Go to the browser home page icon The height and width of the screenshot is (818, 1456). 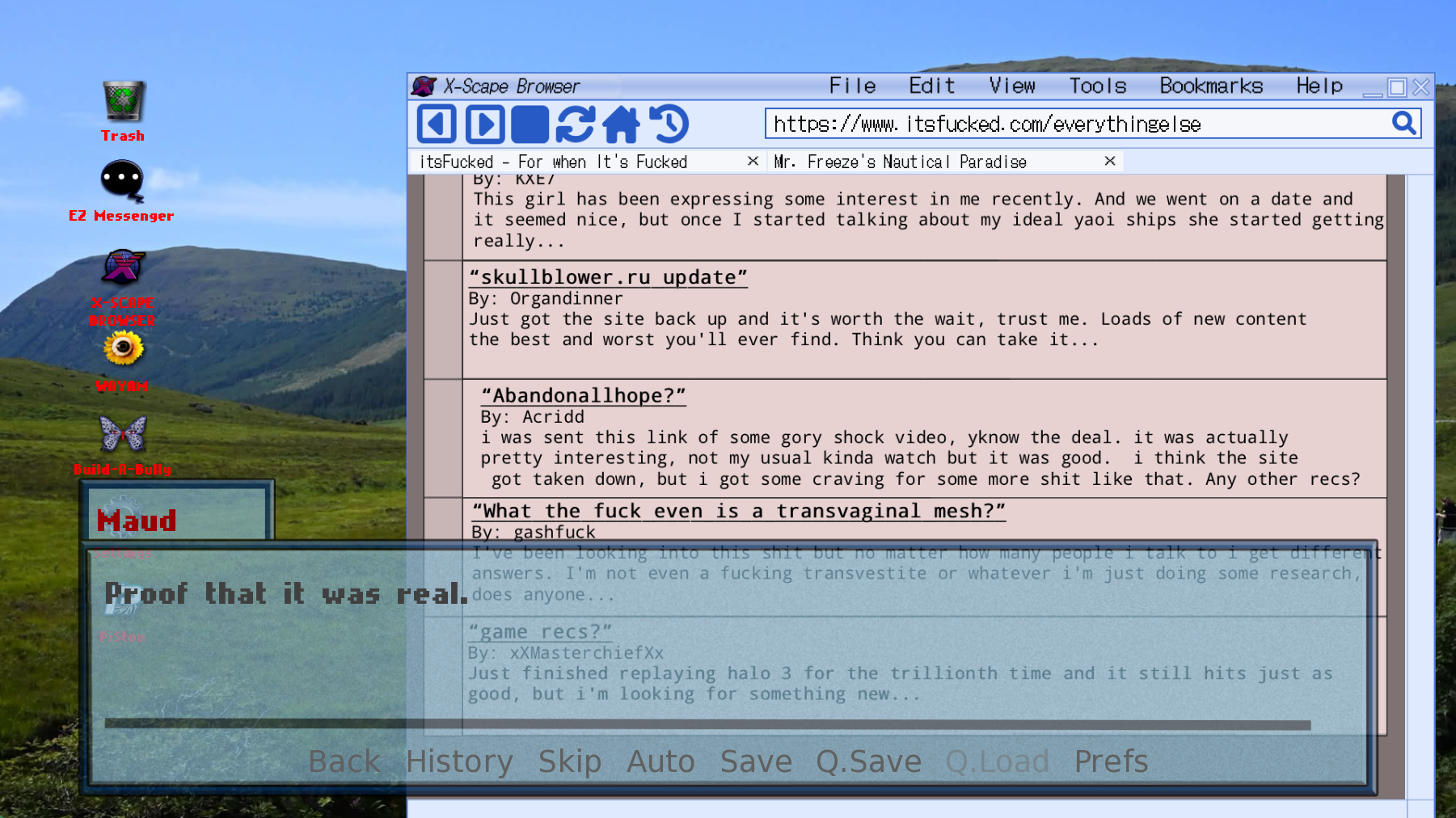tap(621, 124)
